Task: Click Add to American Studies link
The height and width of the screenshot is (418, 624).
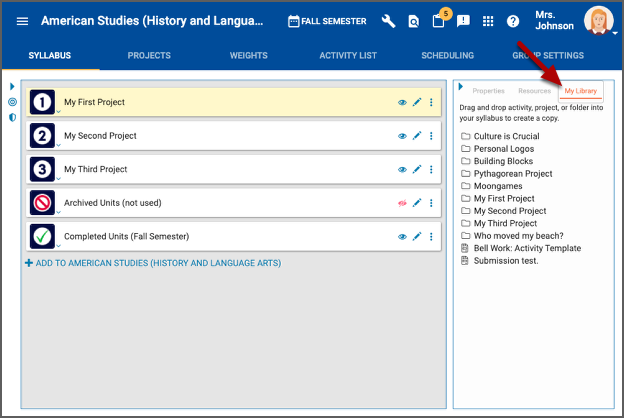Action: pos(153,263)
